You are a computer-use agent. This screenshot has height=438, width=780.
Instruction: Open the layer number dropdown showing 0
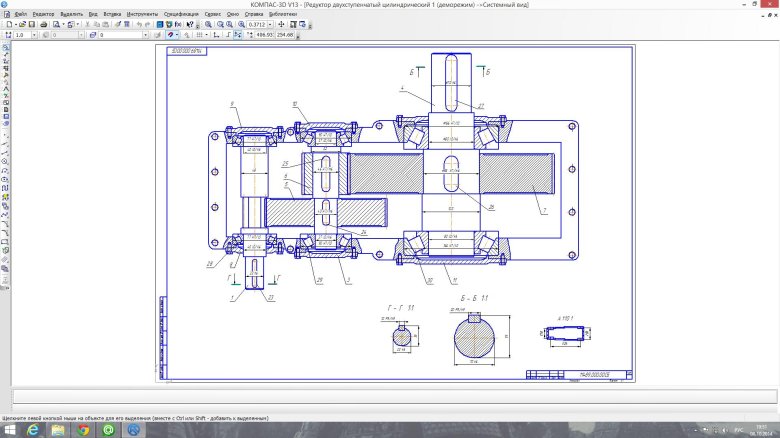[x=146, y=35]
